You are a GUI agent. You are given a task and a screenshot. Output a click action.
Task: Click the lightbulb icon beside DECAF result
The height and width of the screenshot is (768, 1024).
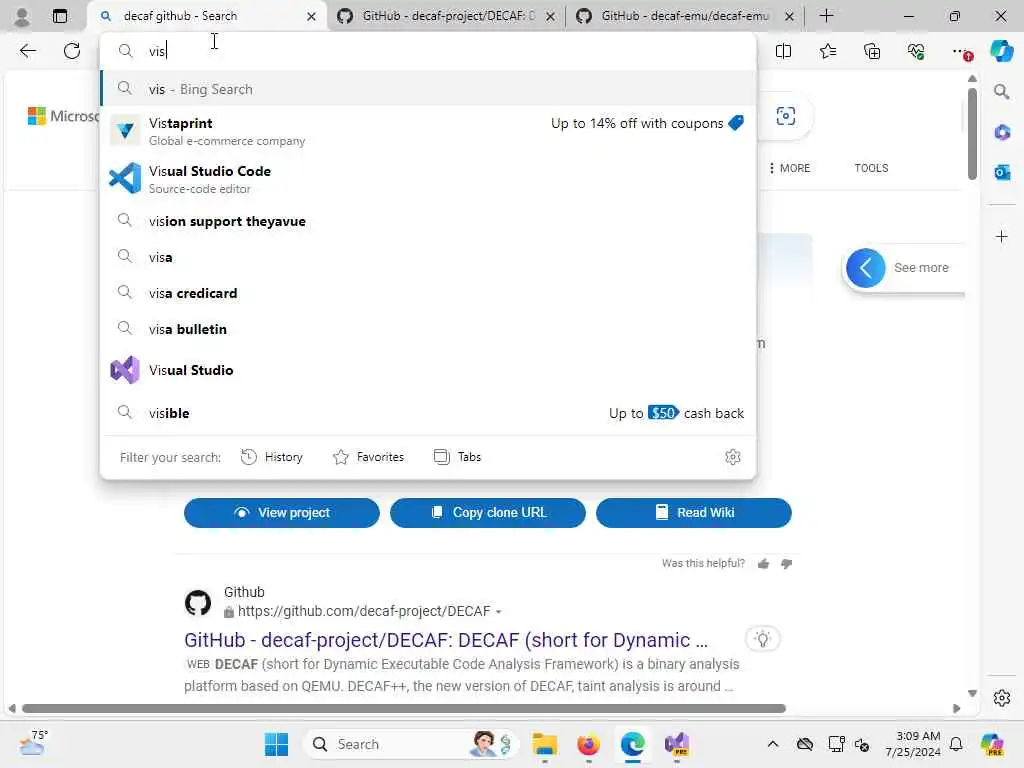click(763, 639)
